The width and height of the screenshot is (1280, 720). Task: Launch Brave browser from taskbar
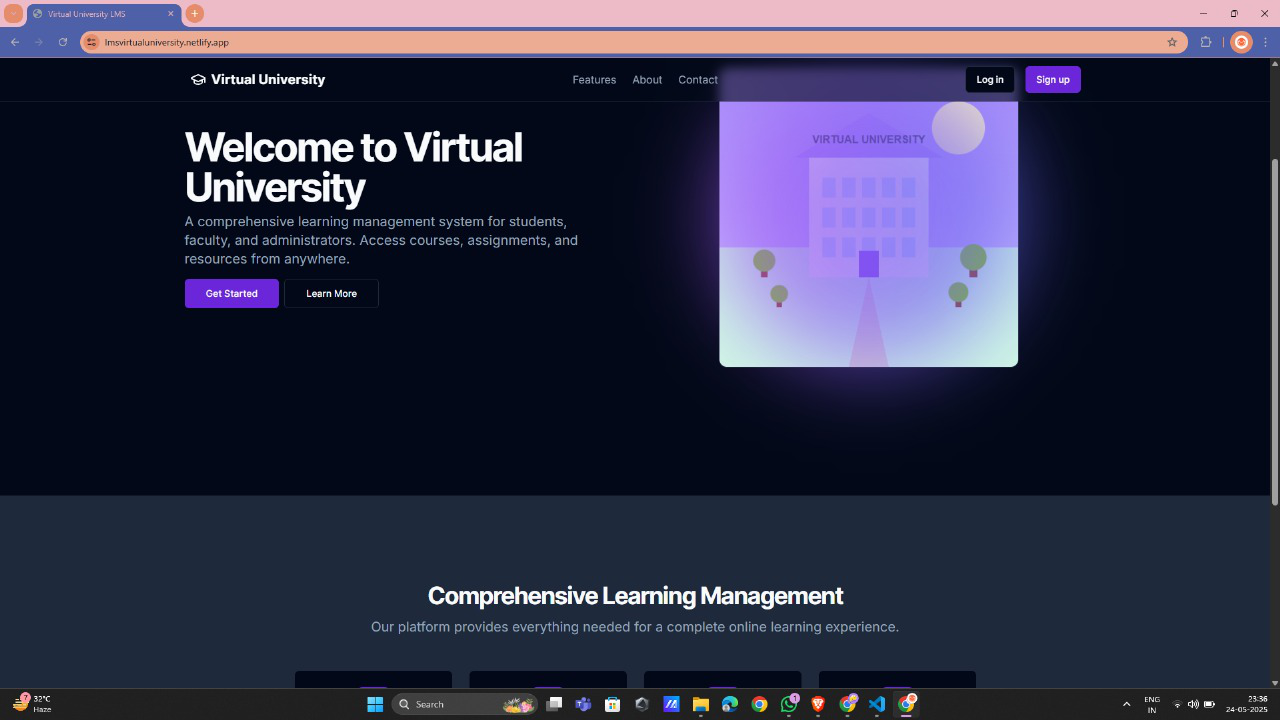(x=818, y=704)
